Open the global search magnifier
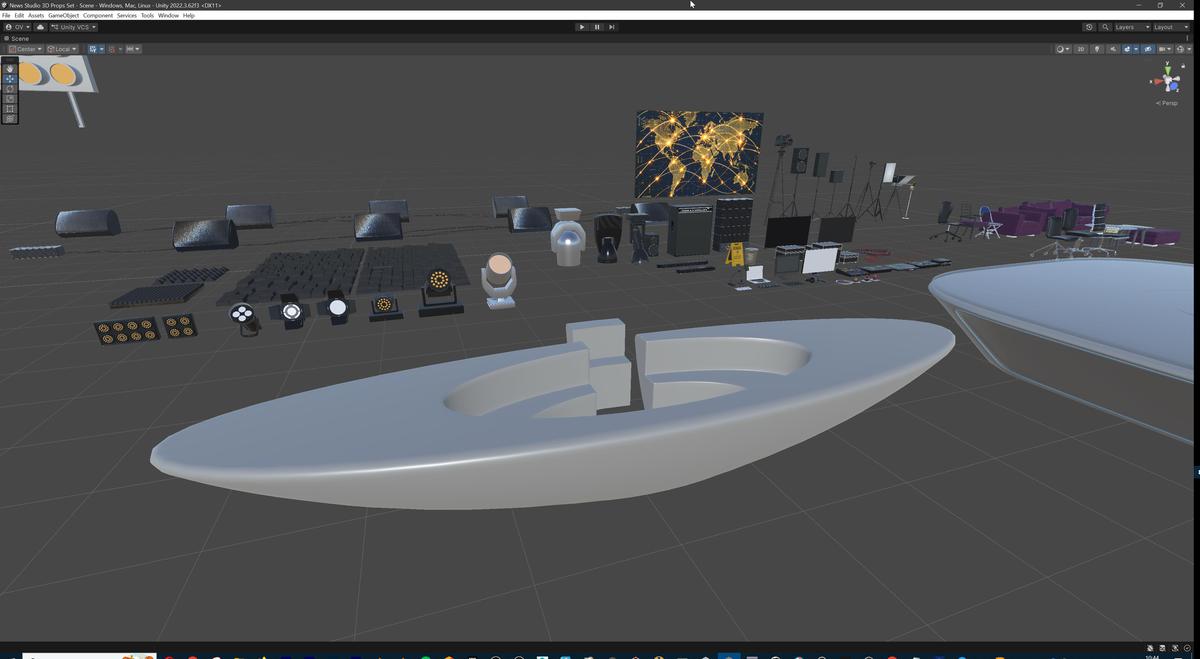The width and height of the screenshot is (1200, 659). [x=1105, y=27]
